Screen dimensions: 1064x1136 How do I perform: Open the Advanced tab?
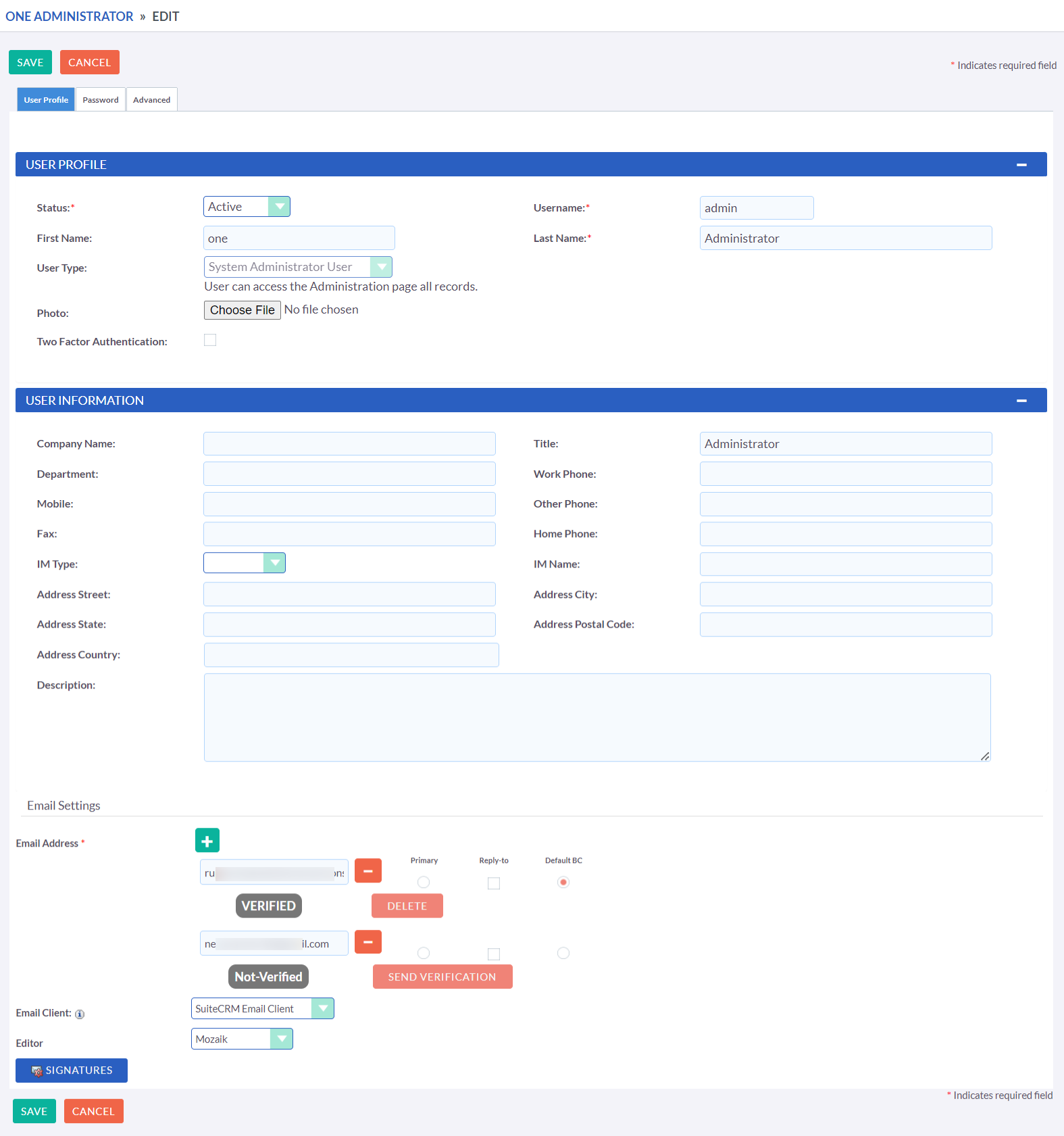(152, 100)
